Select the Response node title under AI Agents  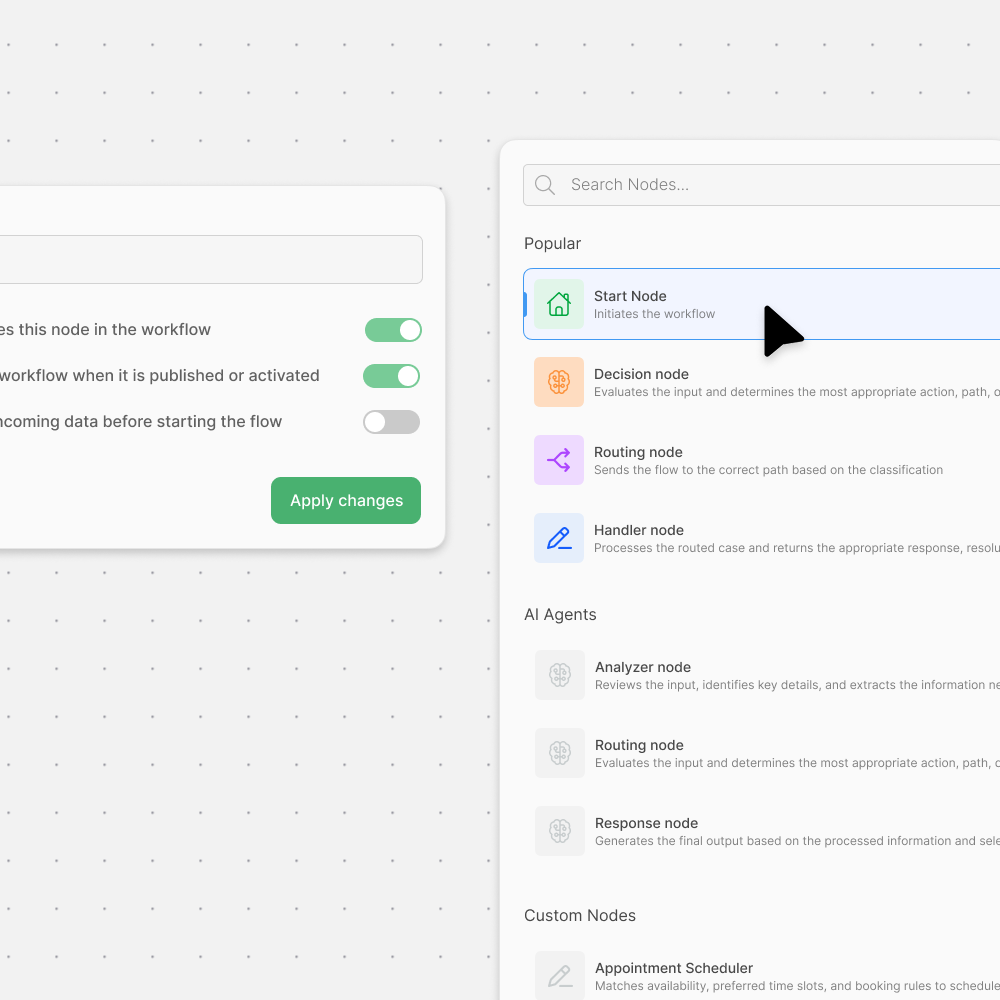[646, 823]
